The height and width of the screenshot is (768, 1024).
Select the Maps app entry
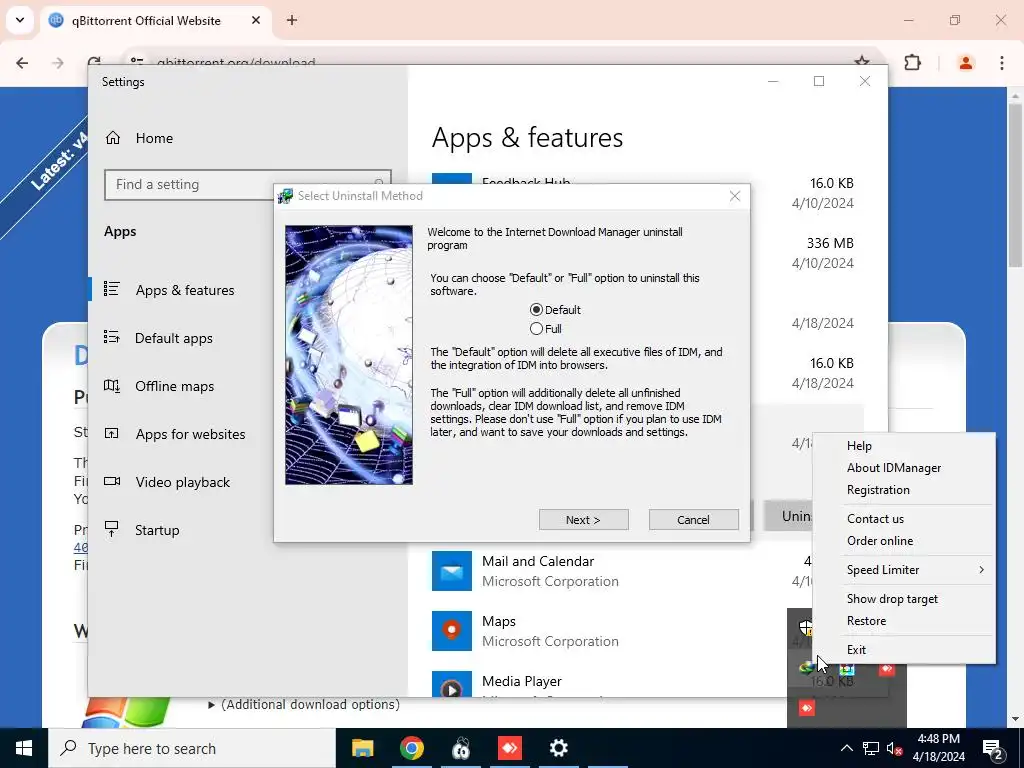click(x=607, y=631)
